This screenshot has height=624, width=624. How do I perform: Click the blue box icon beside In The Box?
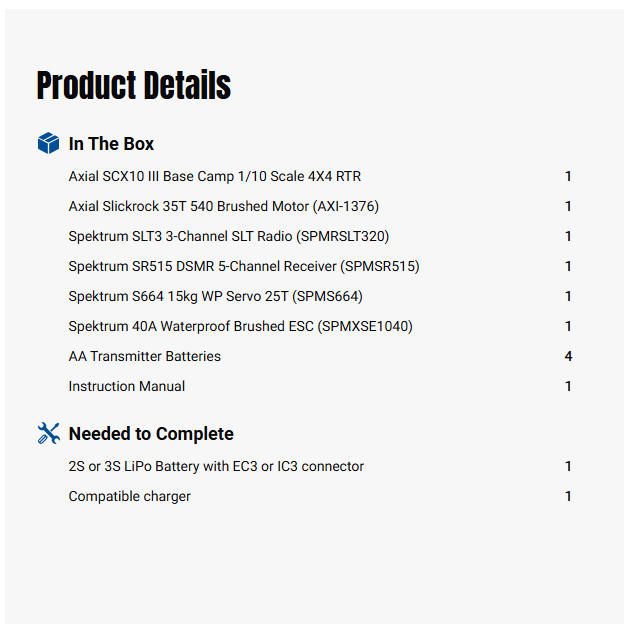tap(48, 144)
